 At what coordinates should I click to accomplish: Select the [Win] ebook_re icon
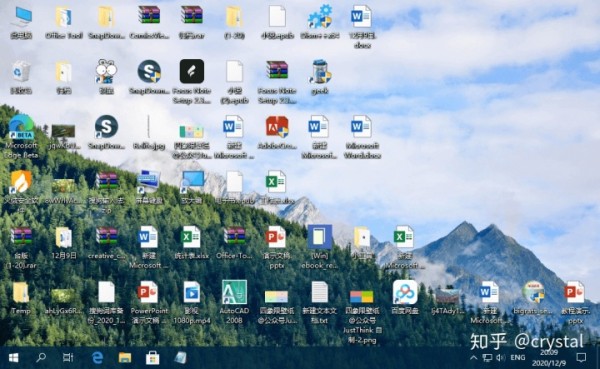pos(320,237)
